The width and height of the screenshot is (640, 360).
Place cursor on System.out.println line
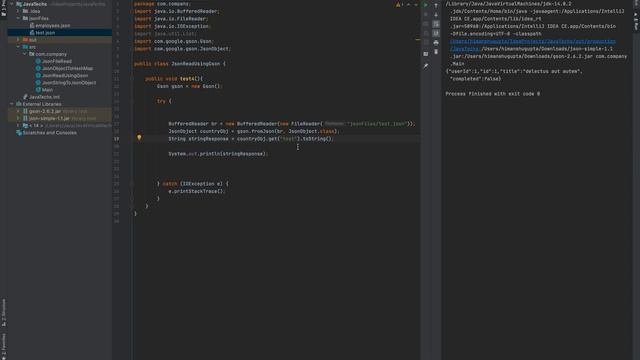218,154
